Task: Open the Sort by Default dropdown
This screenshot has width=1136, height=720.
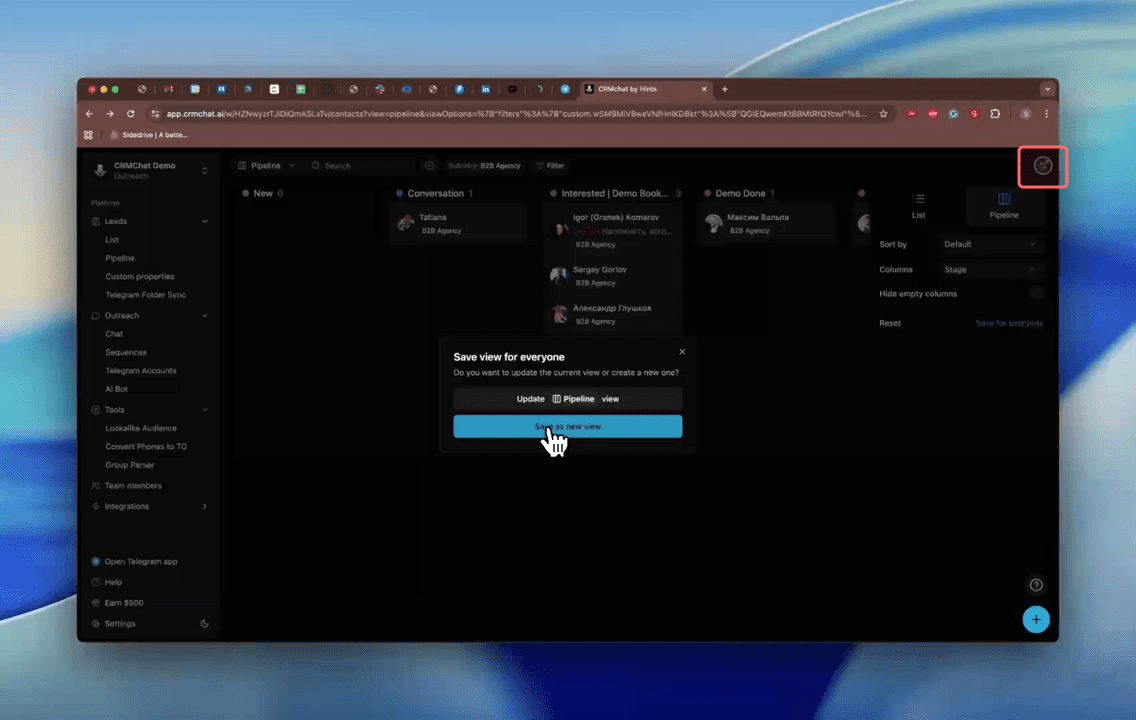Action: click(x=989, y=245)
